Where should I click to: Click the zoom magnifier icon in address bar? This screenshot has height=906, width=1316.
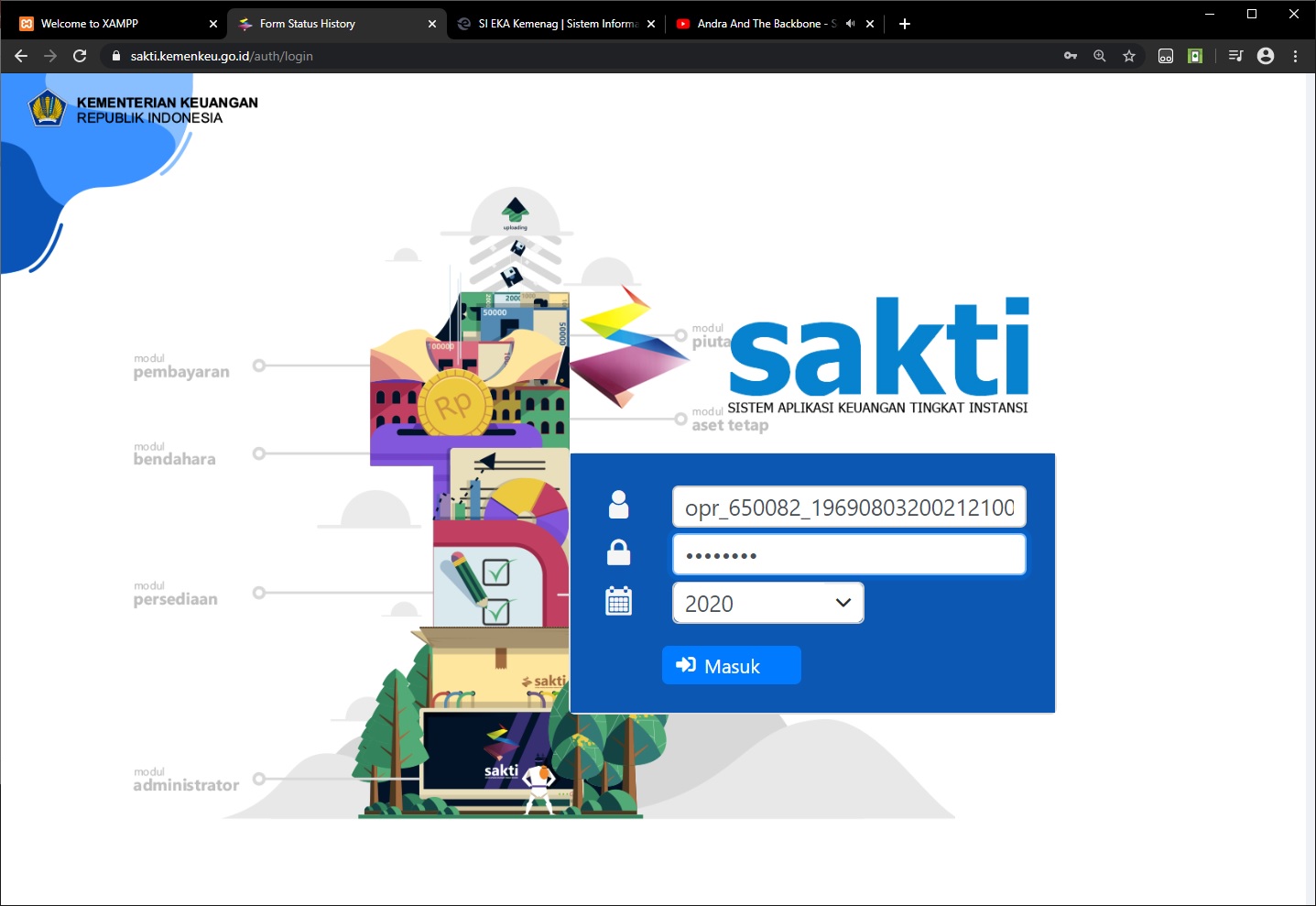coord(1099,56)
